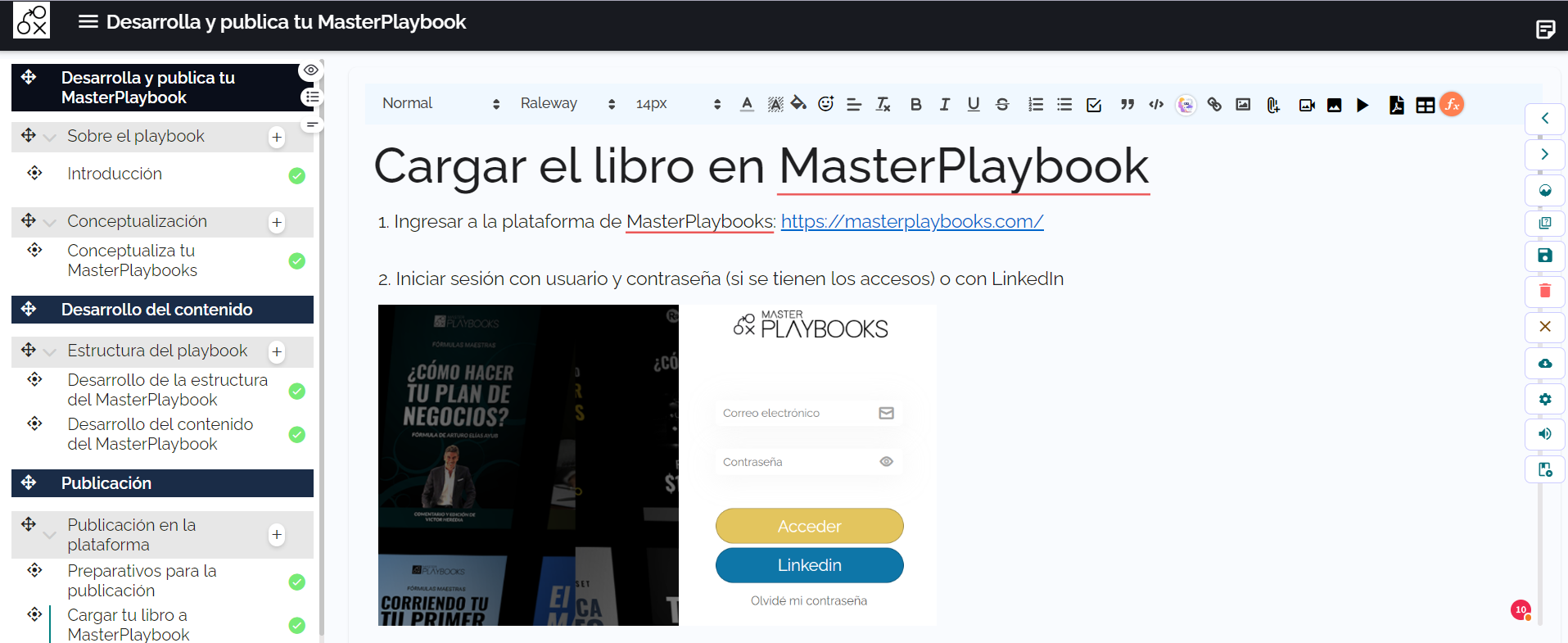Insert a video recording with the camera icon
The image size is (1568, 643).
(1307, 105)
